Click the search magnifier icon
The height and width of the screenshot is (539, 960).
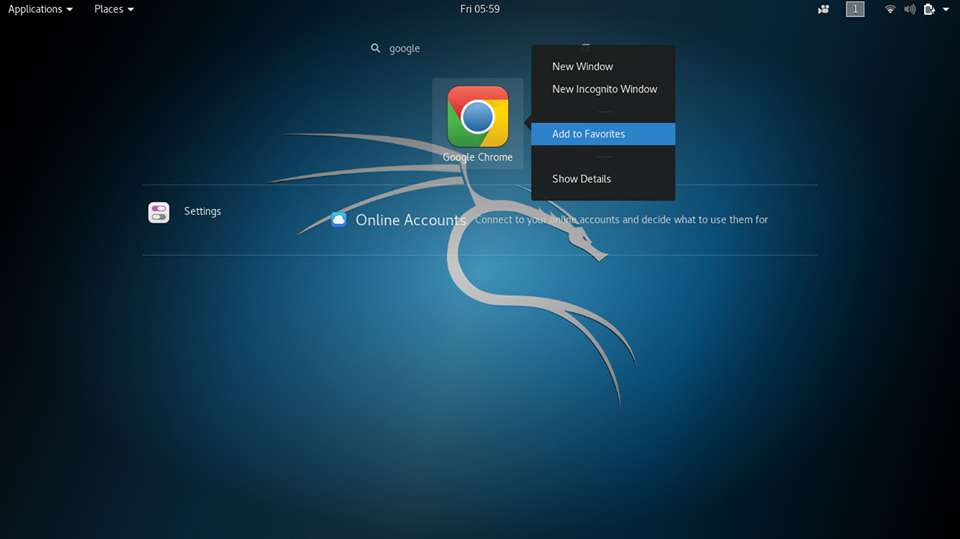(375, 48)
